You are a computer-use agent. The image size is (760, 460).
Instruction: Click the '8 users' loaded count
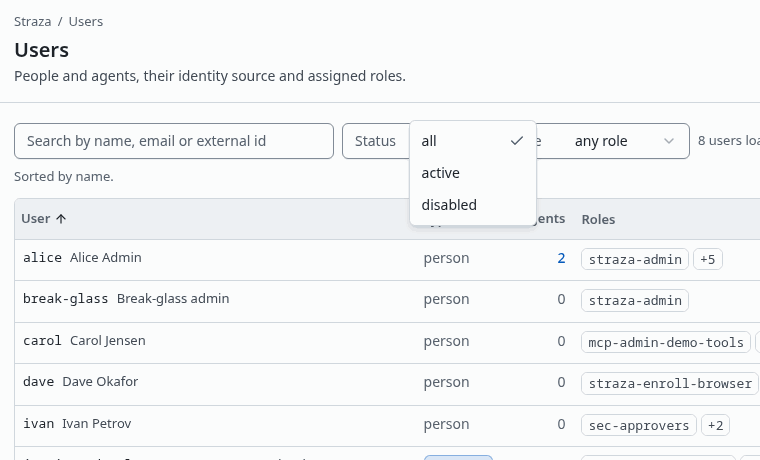coord(729,141)
